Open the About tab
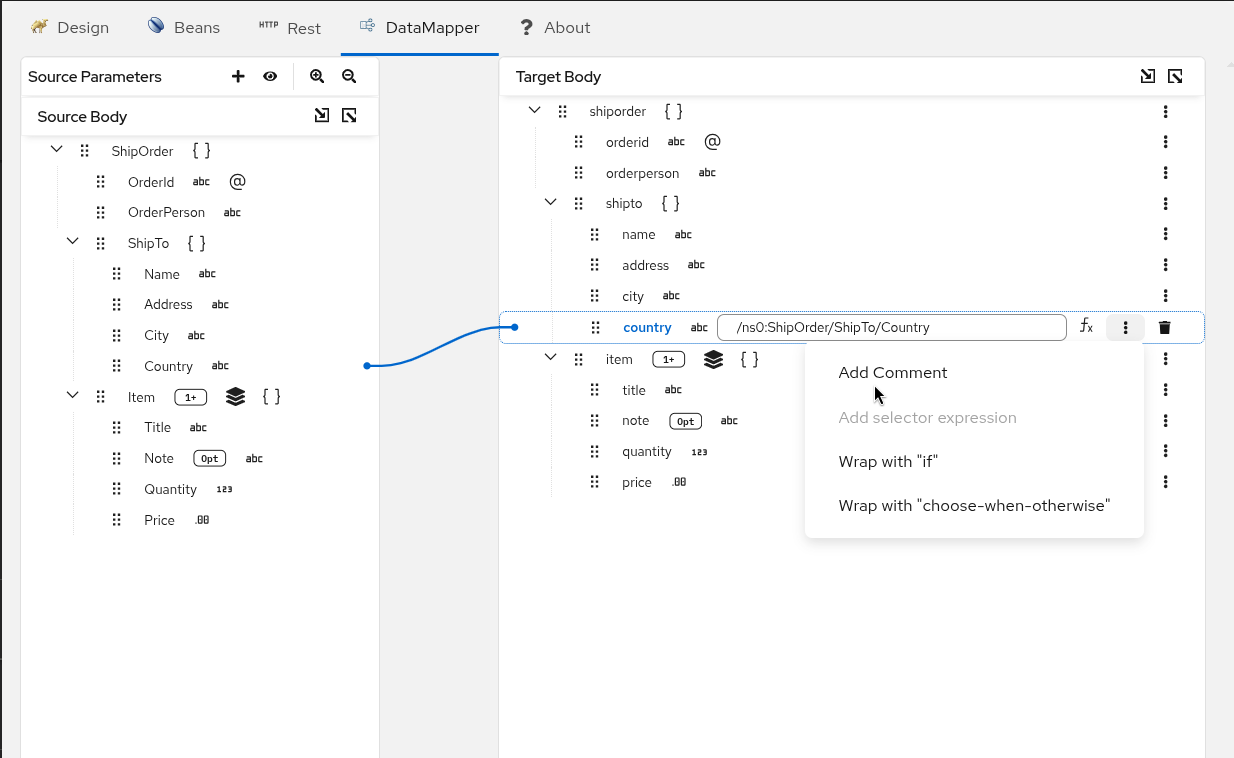 coord(555,28)
